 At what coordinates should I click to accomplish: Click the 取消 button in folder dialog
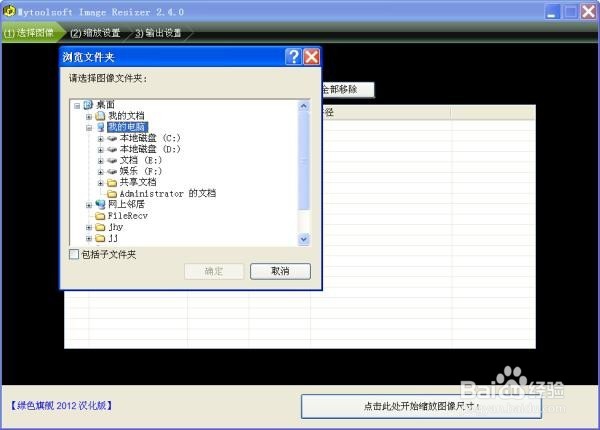pos(280,271)
